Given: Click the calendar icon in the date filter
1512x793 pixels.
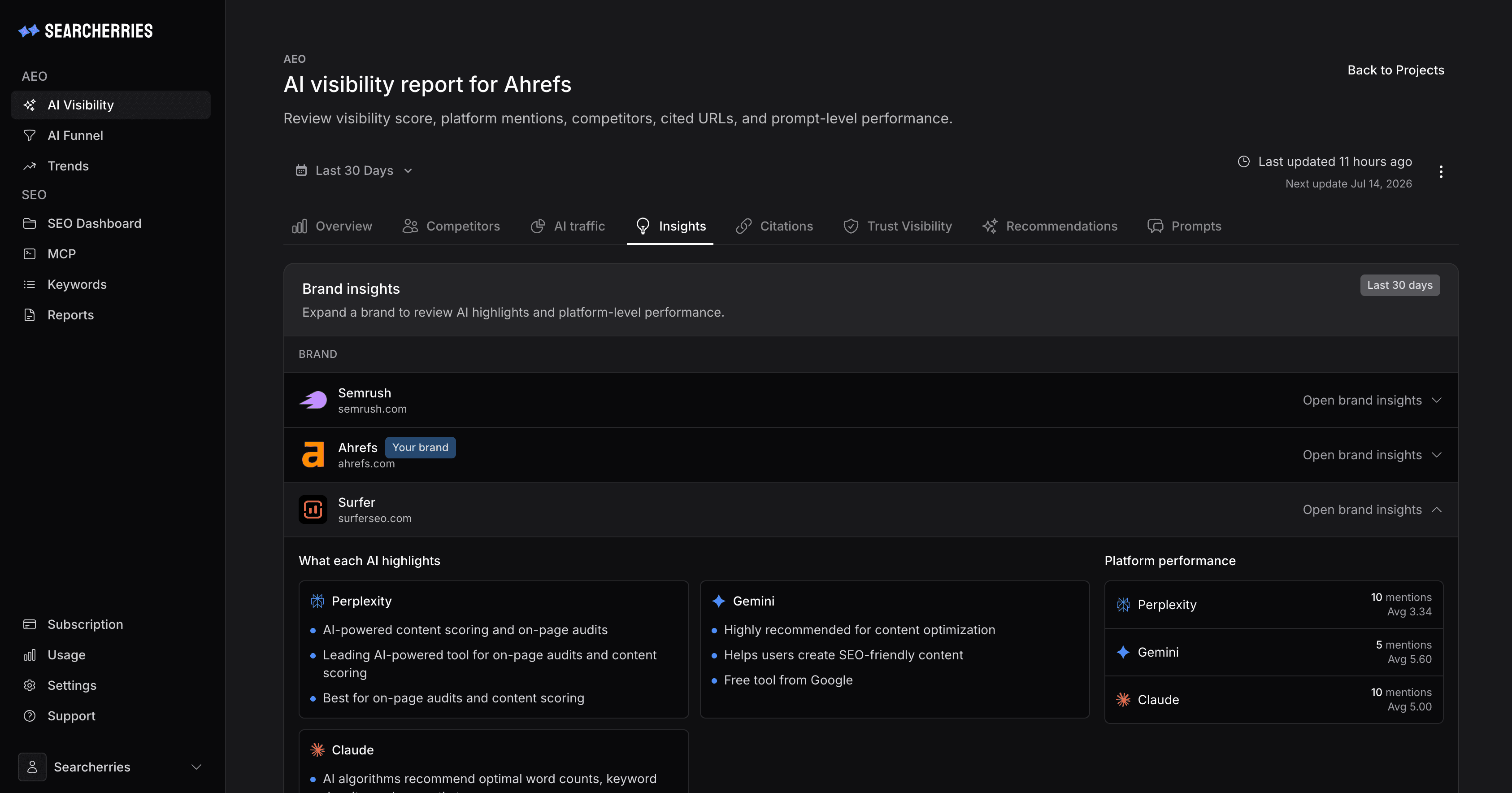Looking at the screenshot, I should pos(301,170).
